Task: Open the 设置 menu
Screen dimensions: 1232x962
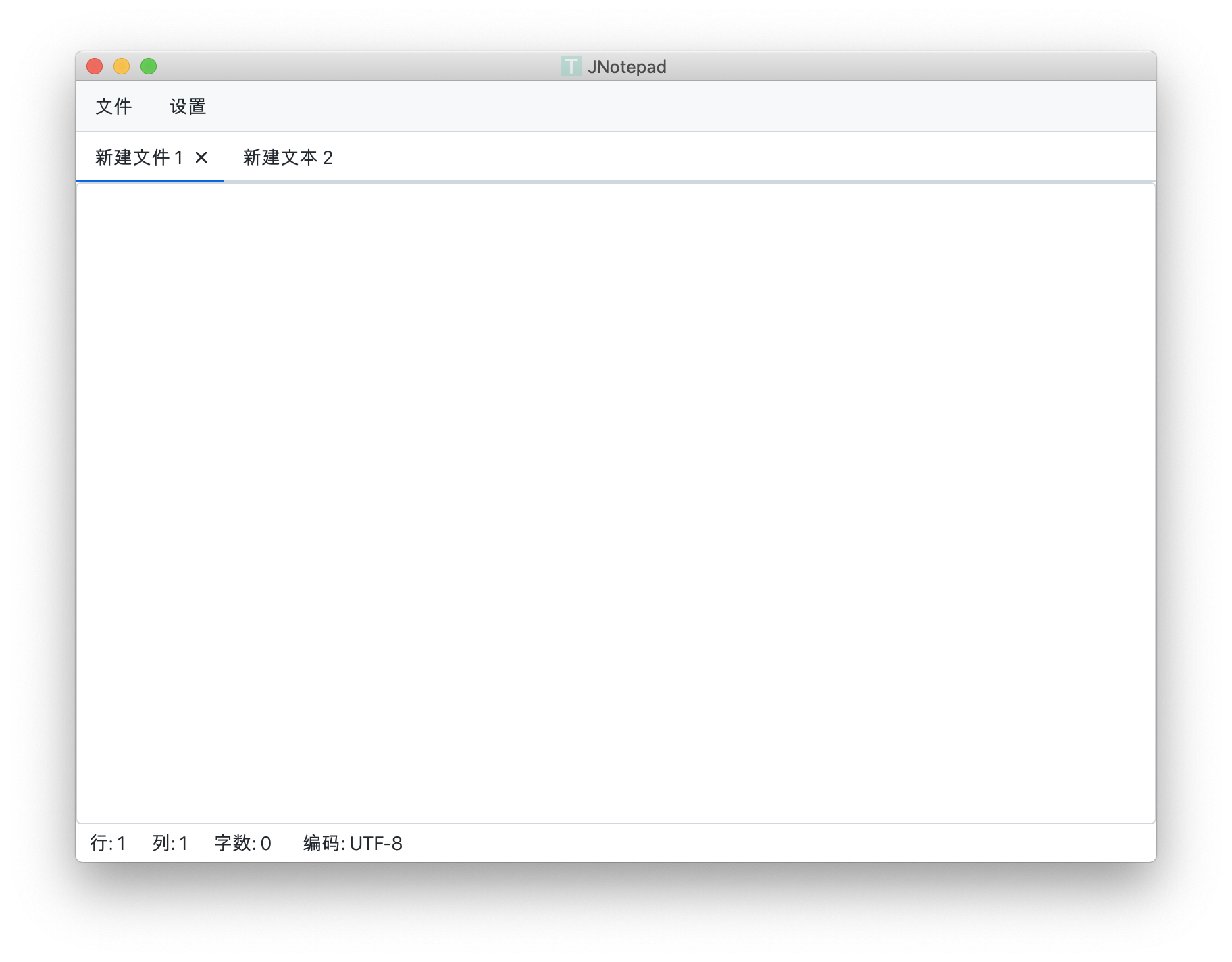Action: point(187,106)
